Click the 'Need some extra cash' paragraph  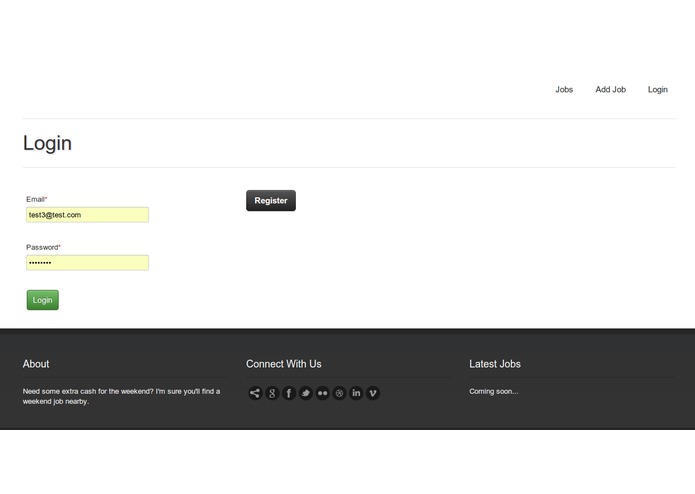point(121,396)
